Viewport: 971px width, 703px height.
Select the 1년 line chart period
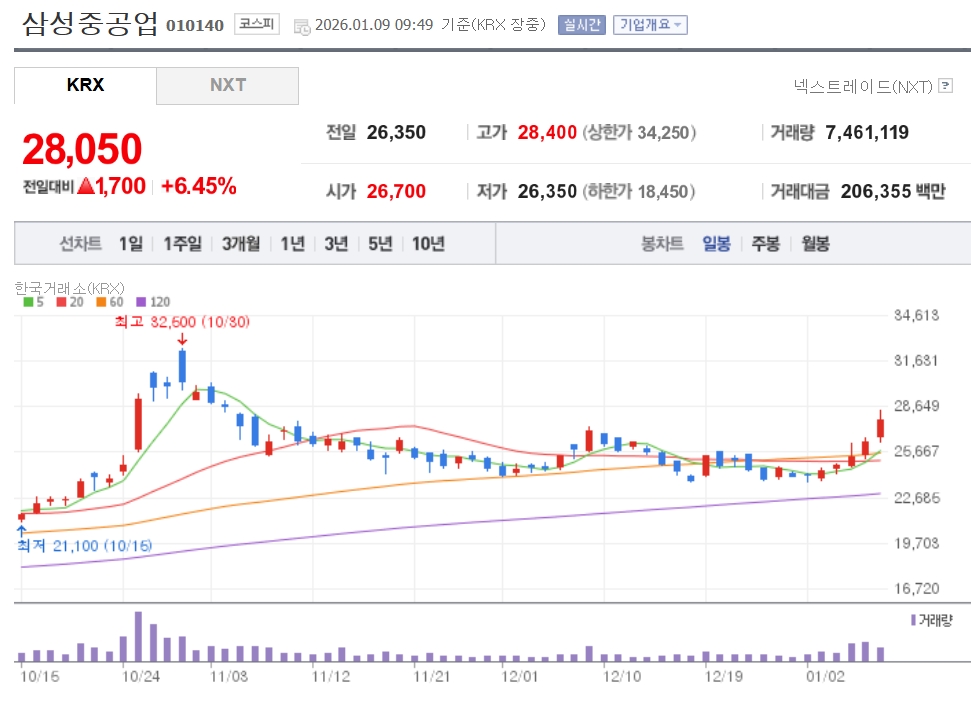click(292, 243)
